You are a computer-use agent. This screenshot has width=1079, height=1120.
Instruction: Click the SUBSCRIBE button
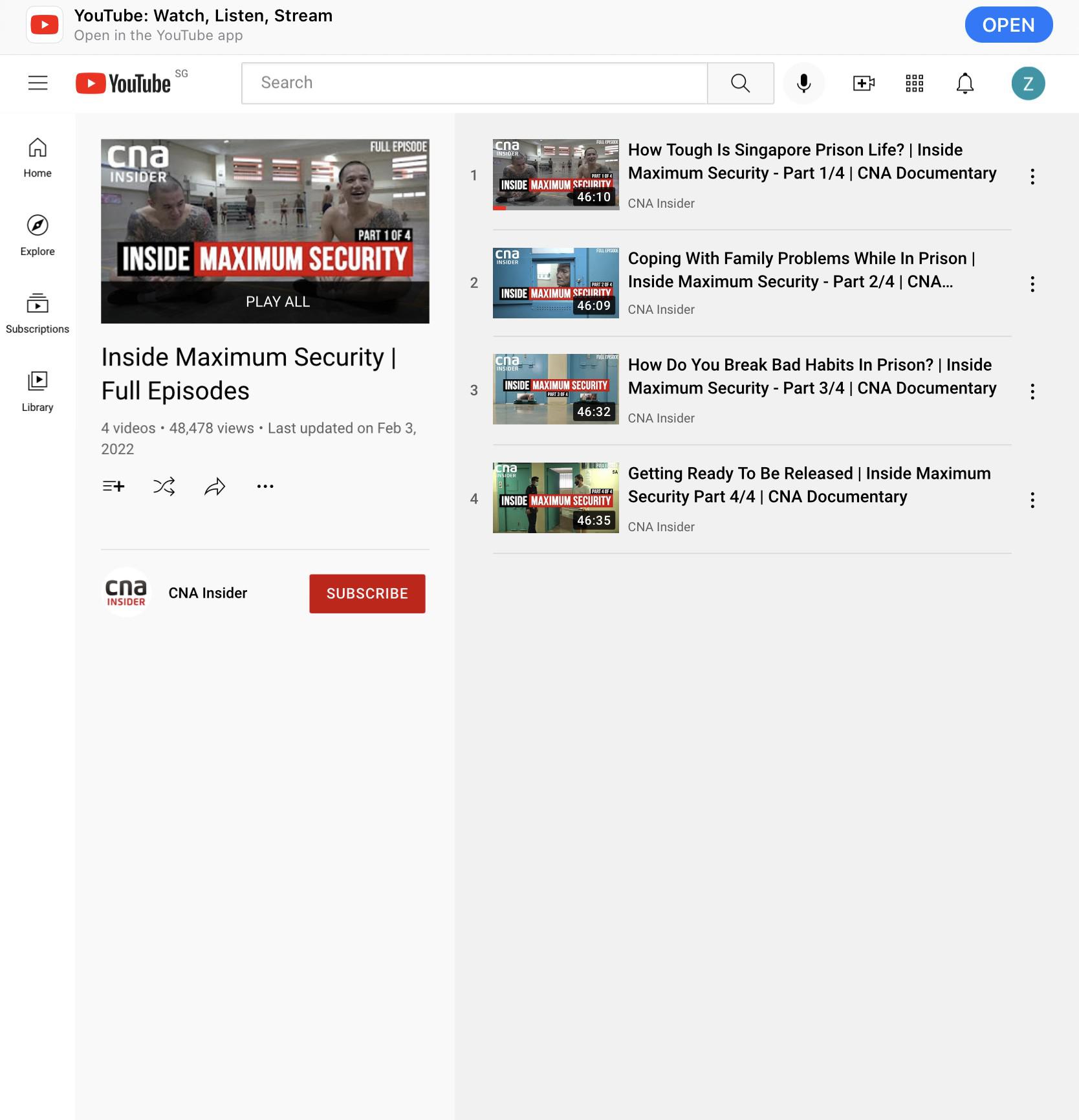click(x=367, y=593)
